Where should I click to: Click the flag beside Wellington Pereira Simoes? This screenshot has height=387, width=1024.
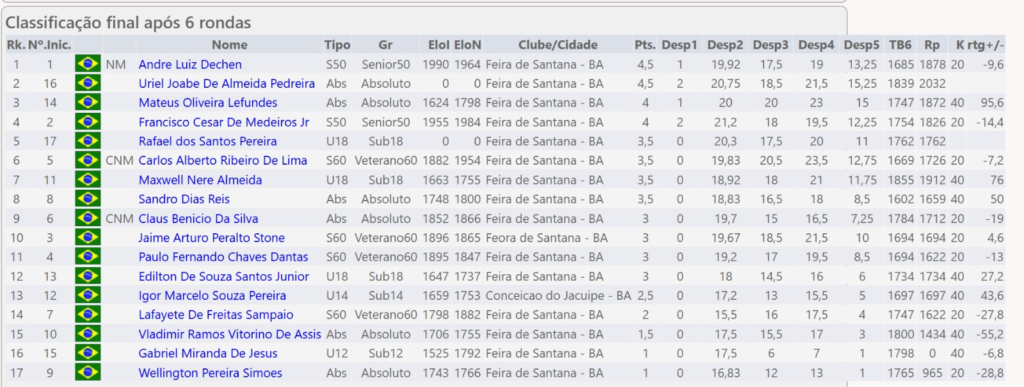(88, 373)
